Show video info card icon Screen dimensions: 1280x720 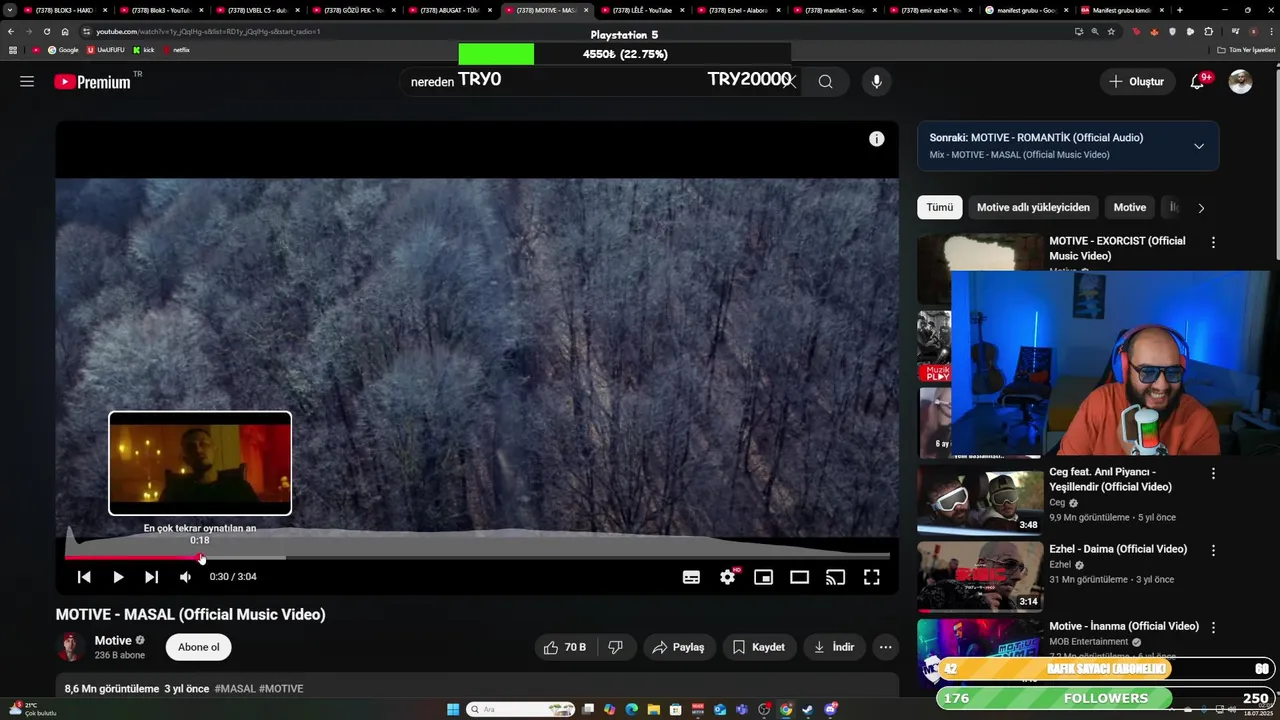877,139
